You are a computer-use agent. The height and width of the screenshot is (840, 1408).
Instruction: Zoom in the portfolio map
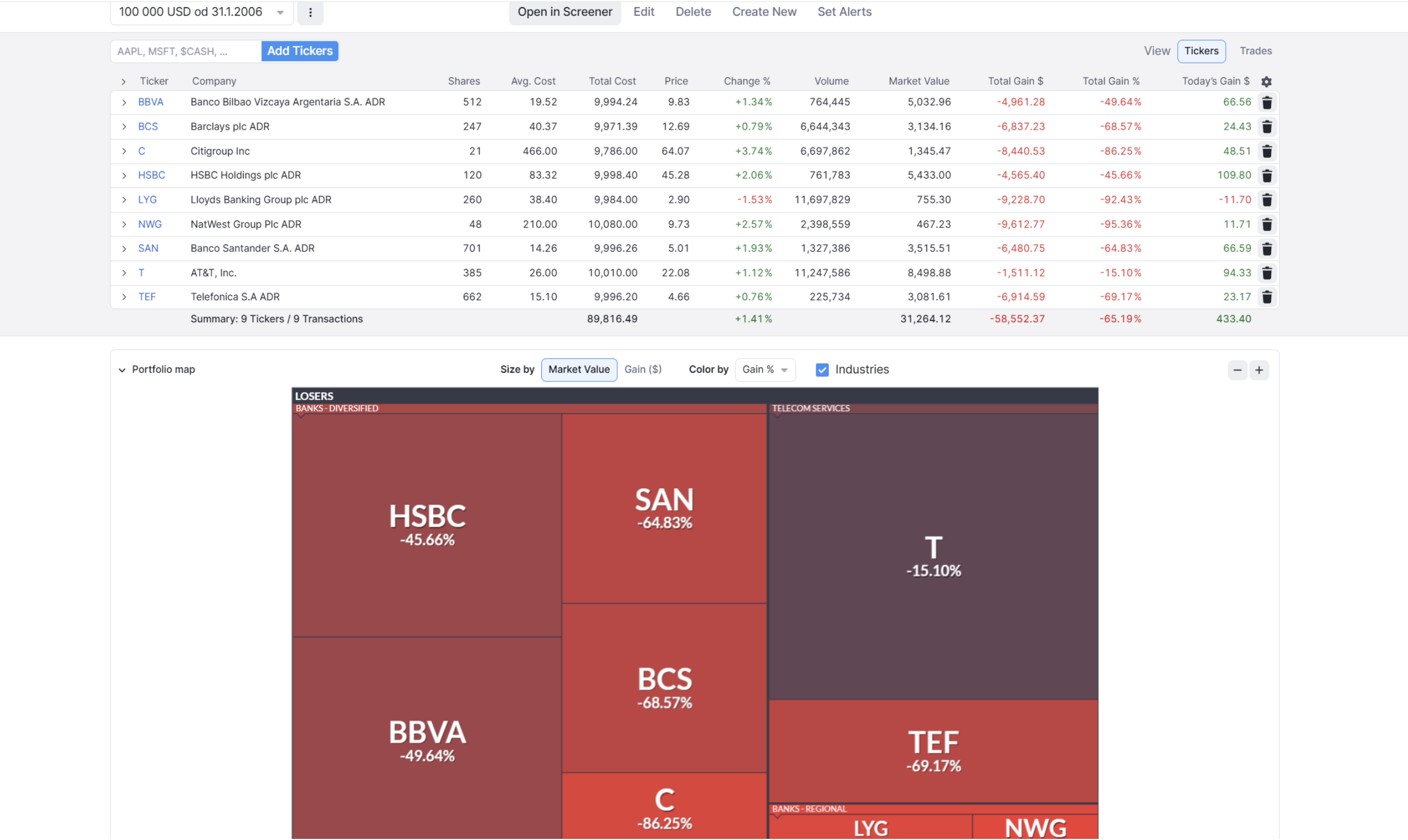(1258, 370)
